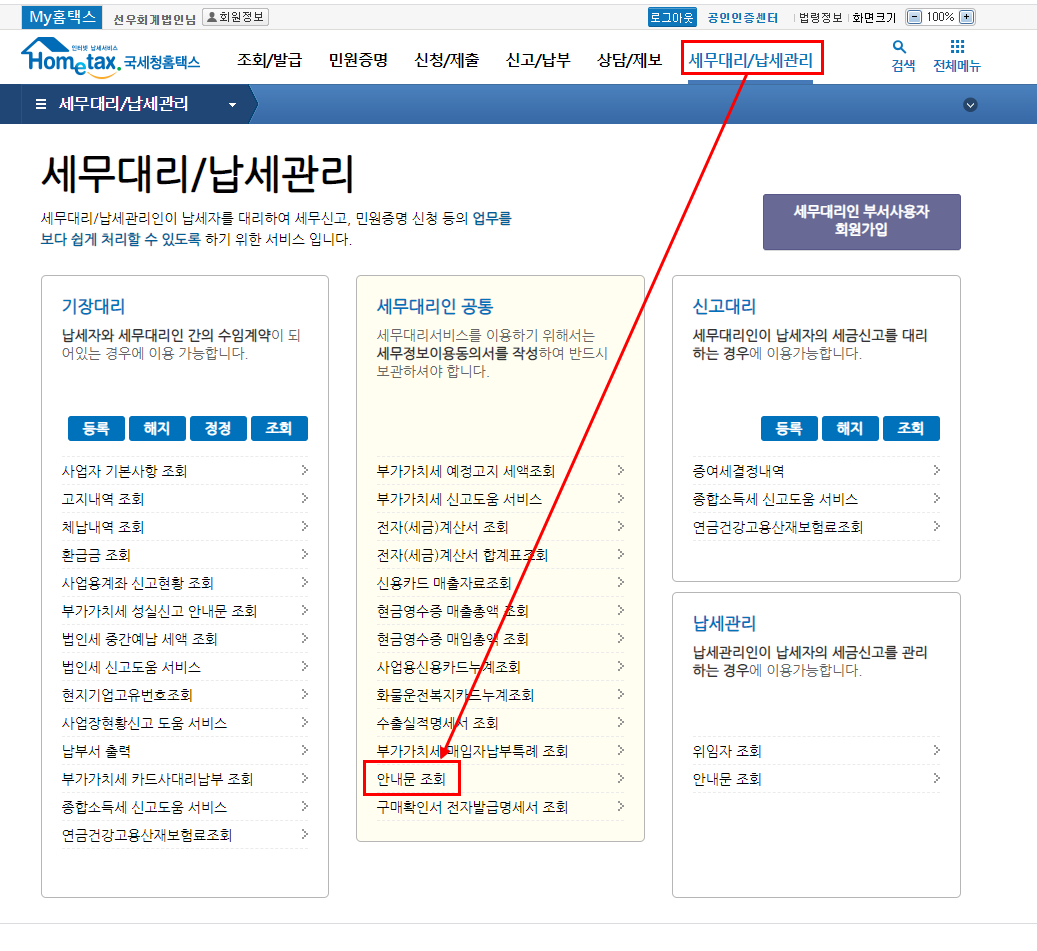1037x951 pixels.
Task: Click the hamburger menu icon in blue bar
Action: [x=40, y=104]
